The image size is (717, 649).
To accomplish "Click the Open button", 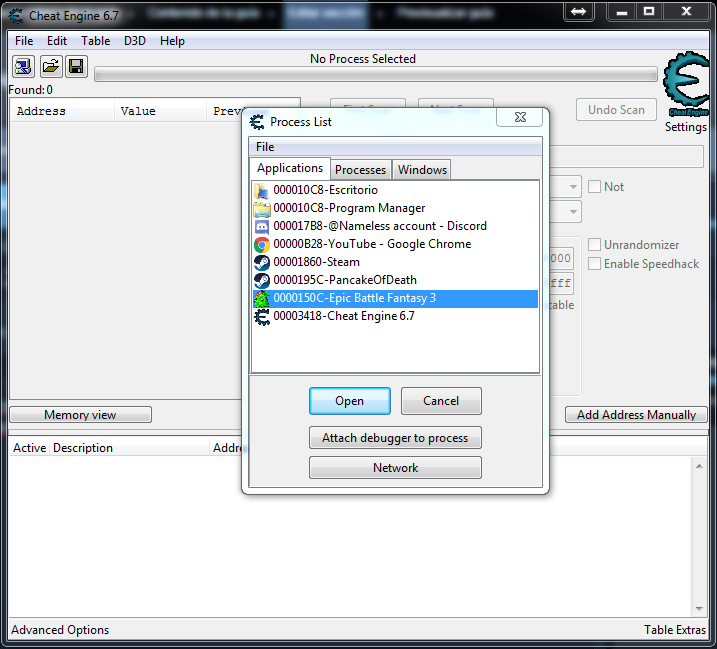I will (x=349, y=401).
